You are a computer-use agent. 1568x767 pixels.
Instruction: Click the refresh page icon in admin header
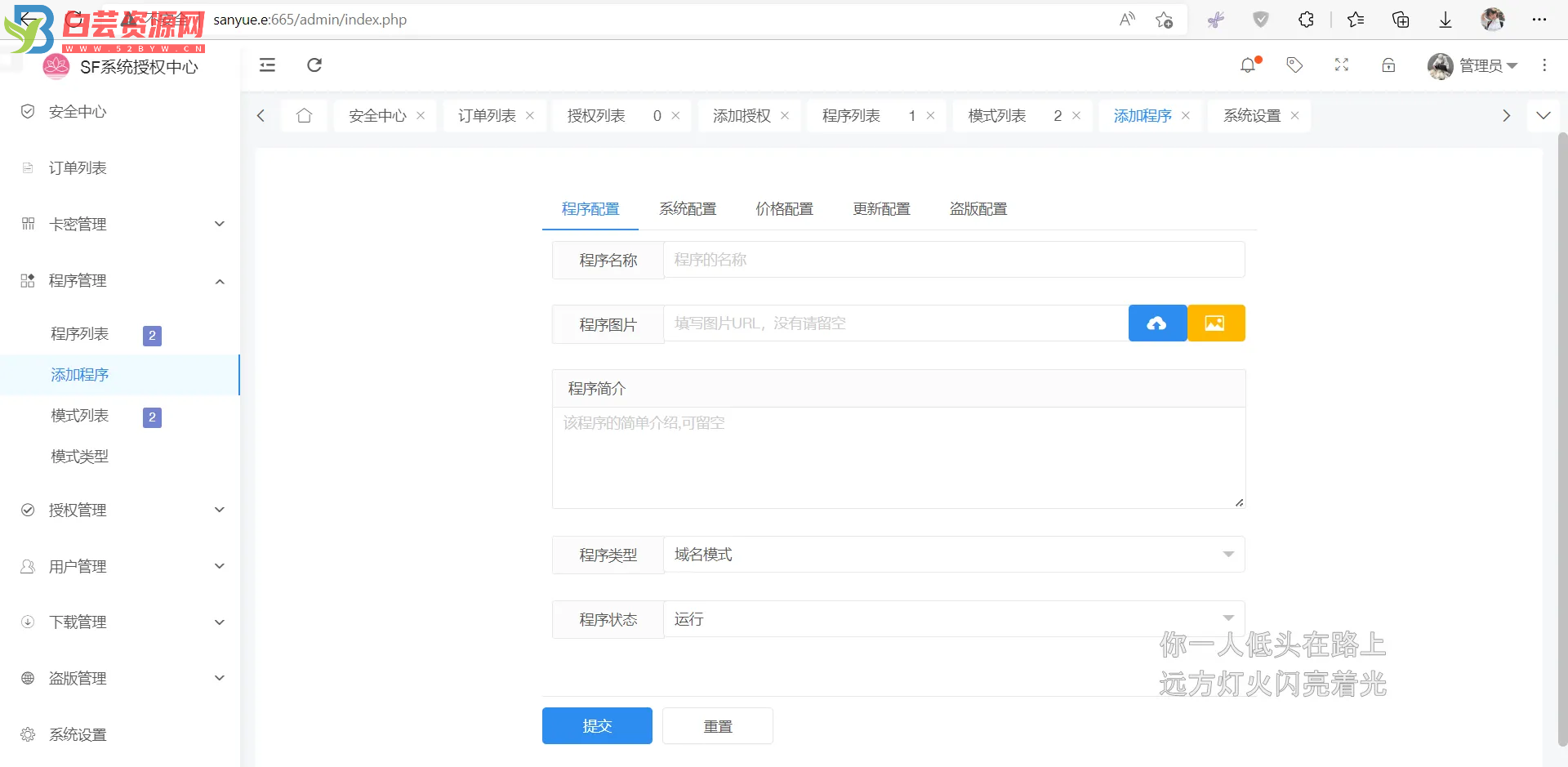coord(314,65)
